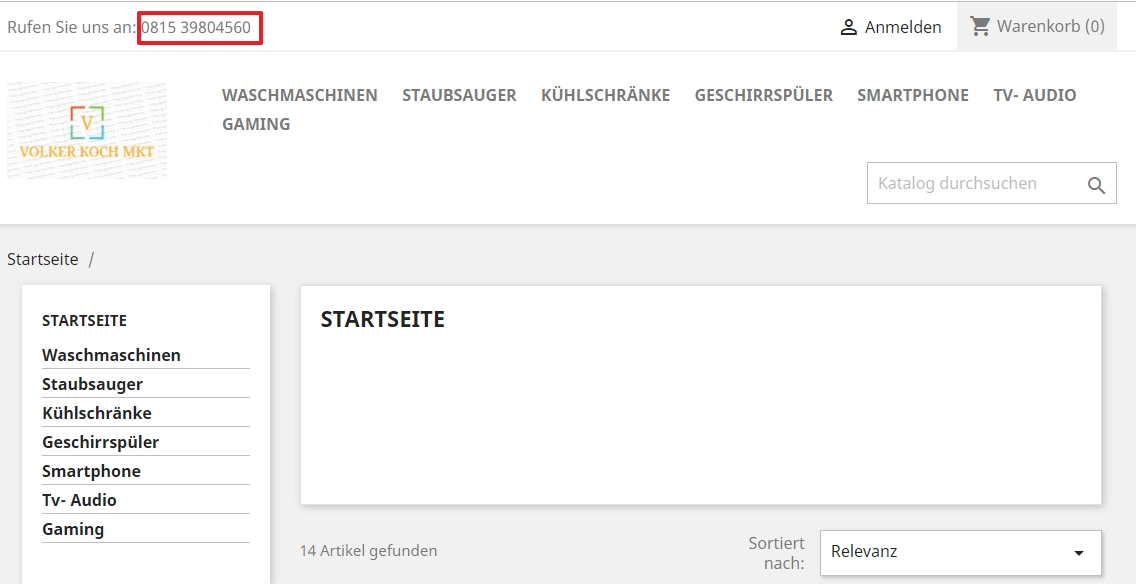
Task: Click the user account icon beside Anmelden
Action: (x=848, y=28)
